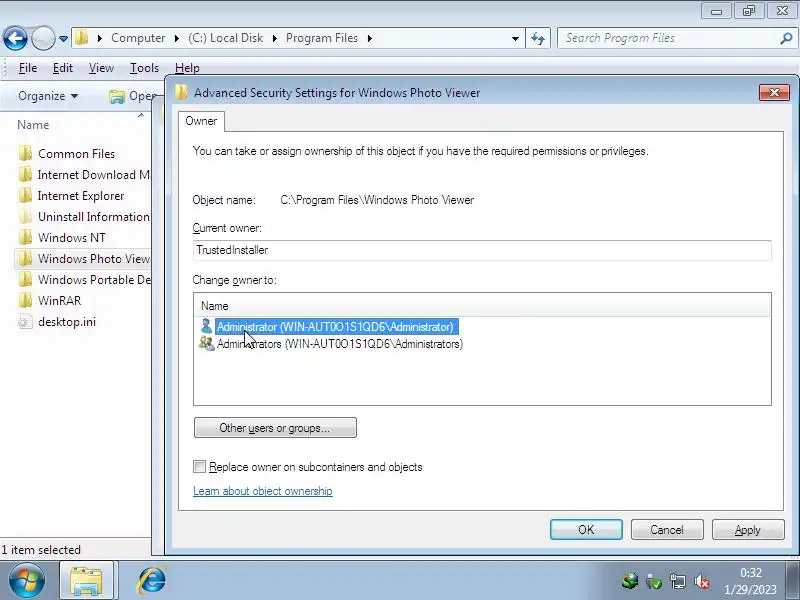Click Other users or groups button

coord(275,428)
